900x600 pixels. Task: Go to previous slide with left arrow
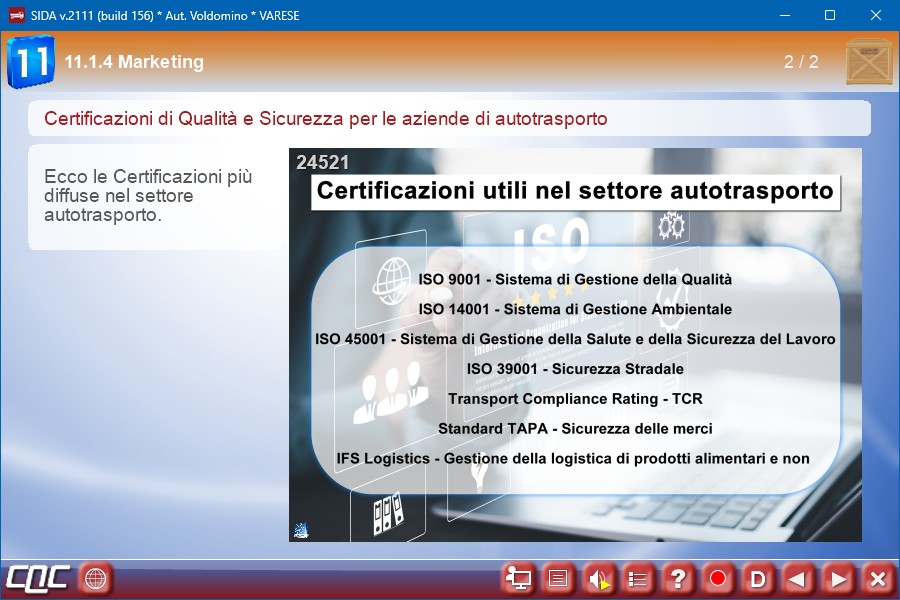[798, 578]
